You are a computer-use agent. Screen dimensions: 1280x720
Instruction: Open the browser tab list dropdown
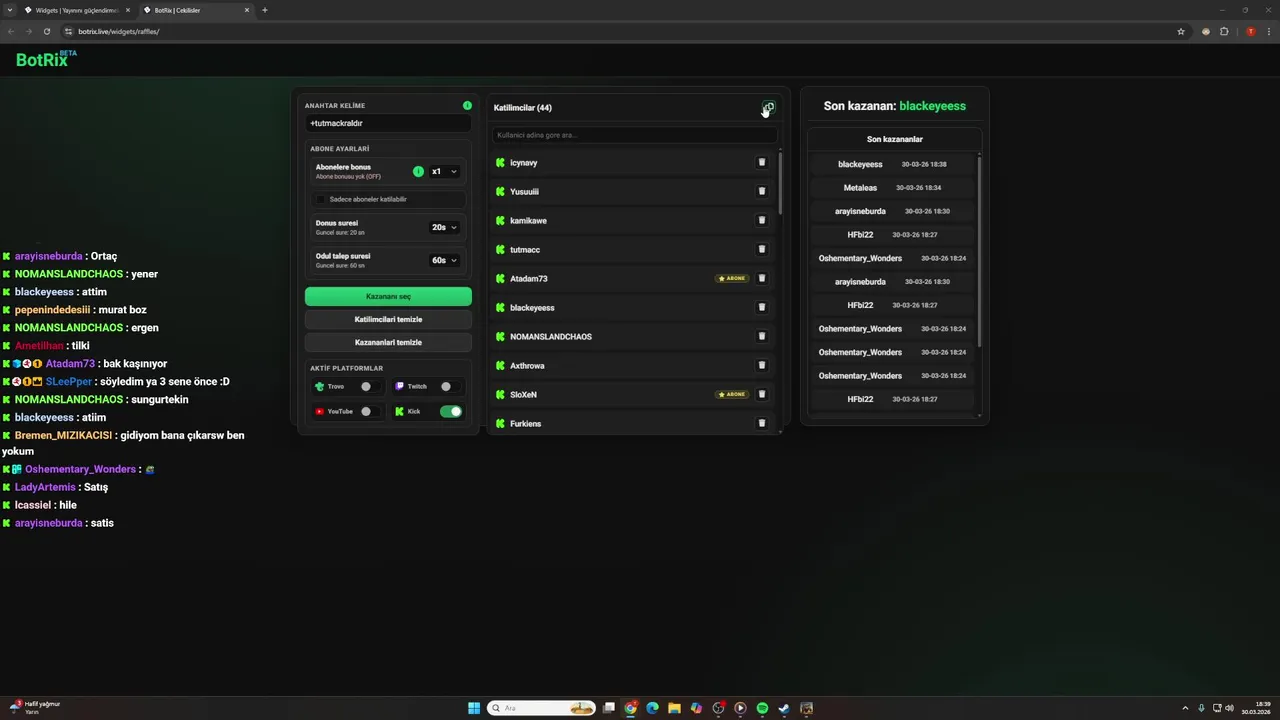pos(9,10)
